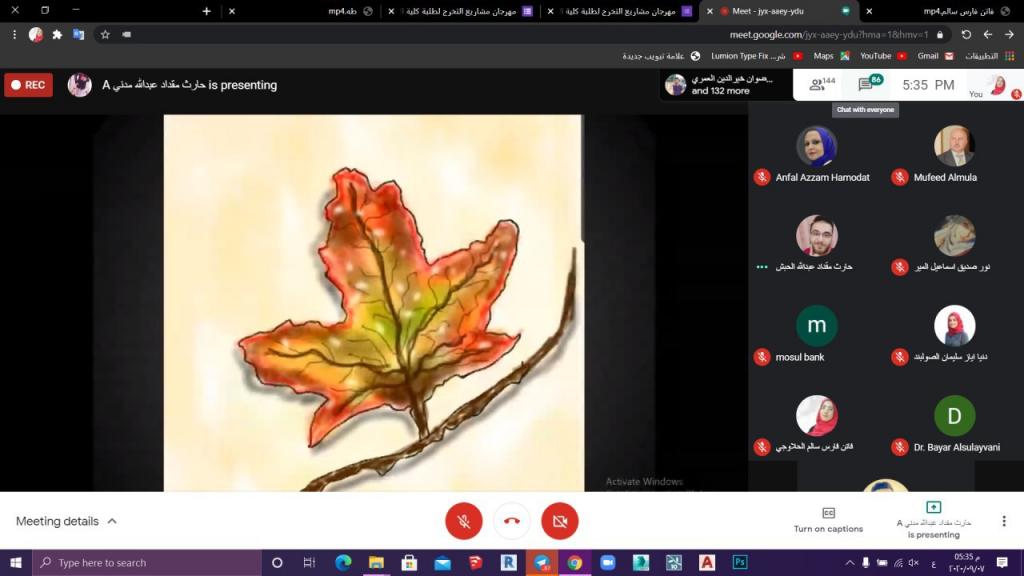
Task: Show the participants list (144)
Action: pyautogui.click(x=822, y=85)
